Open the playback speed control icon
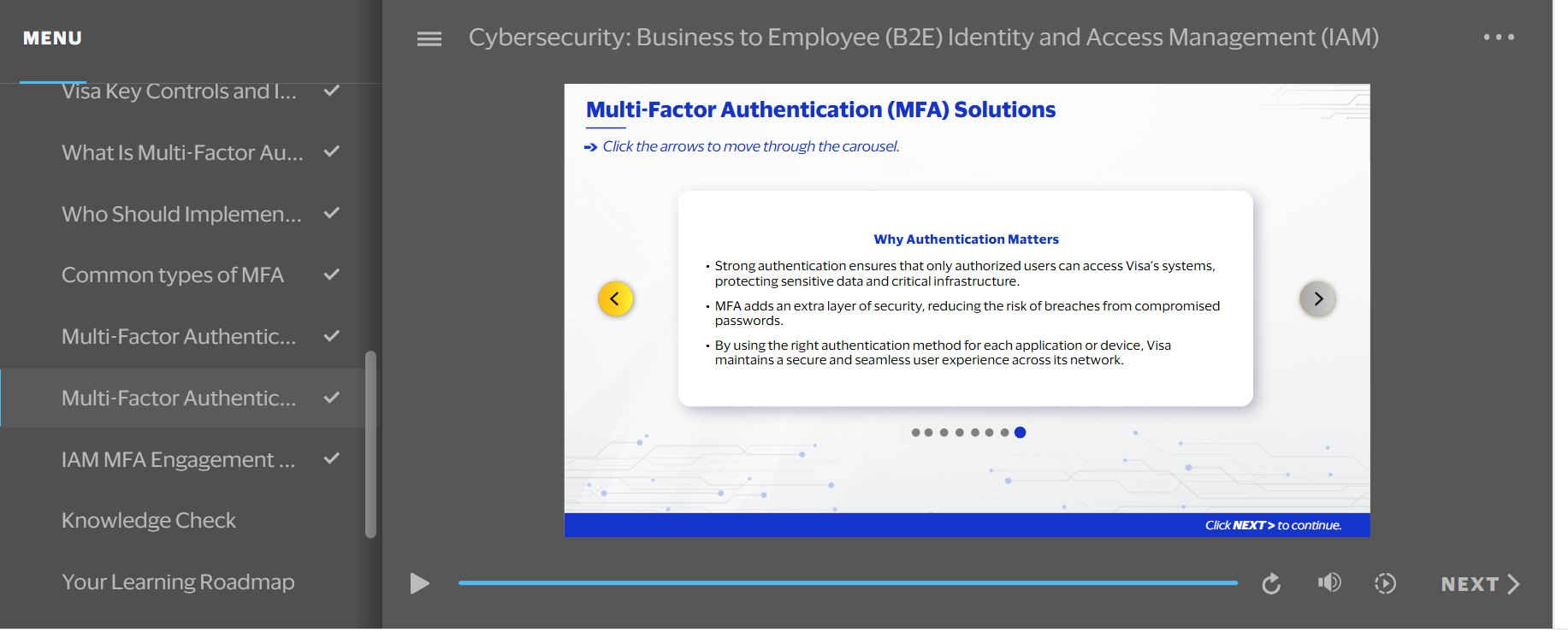 click(1385, 583)
